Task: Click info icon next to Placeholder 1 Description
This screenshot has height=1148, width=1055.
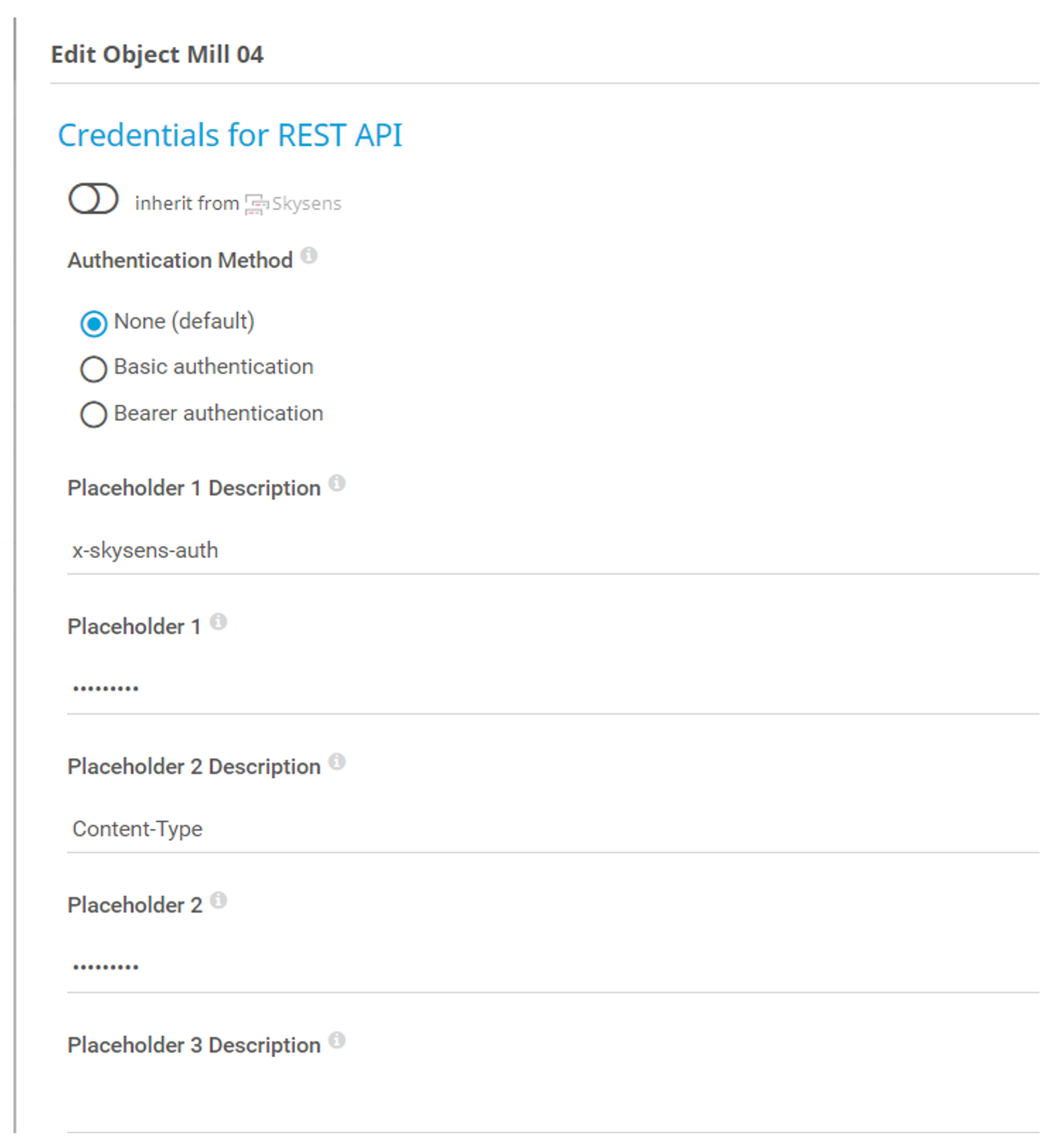Action: pyautogui.click(x=337, y=483)
